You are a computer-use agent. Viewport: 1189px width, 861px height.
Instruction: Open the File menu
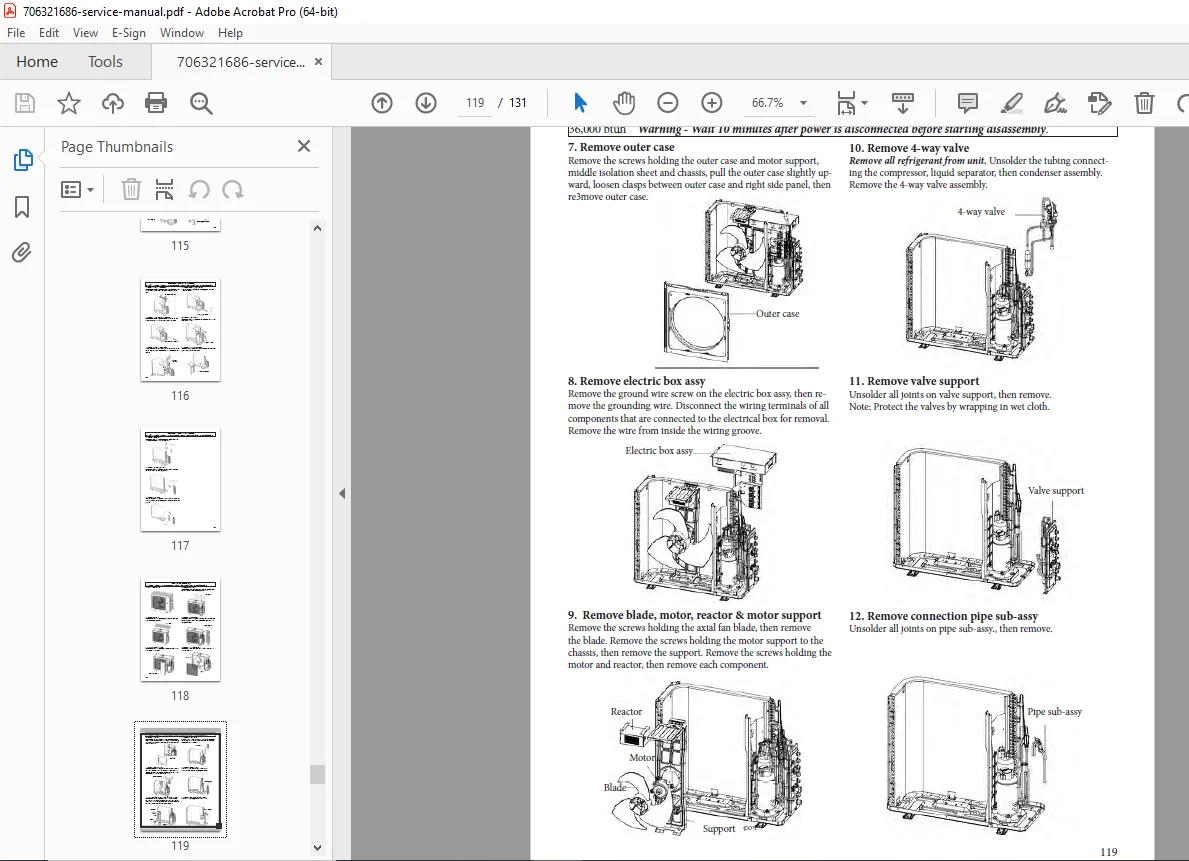16,33
